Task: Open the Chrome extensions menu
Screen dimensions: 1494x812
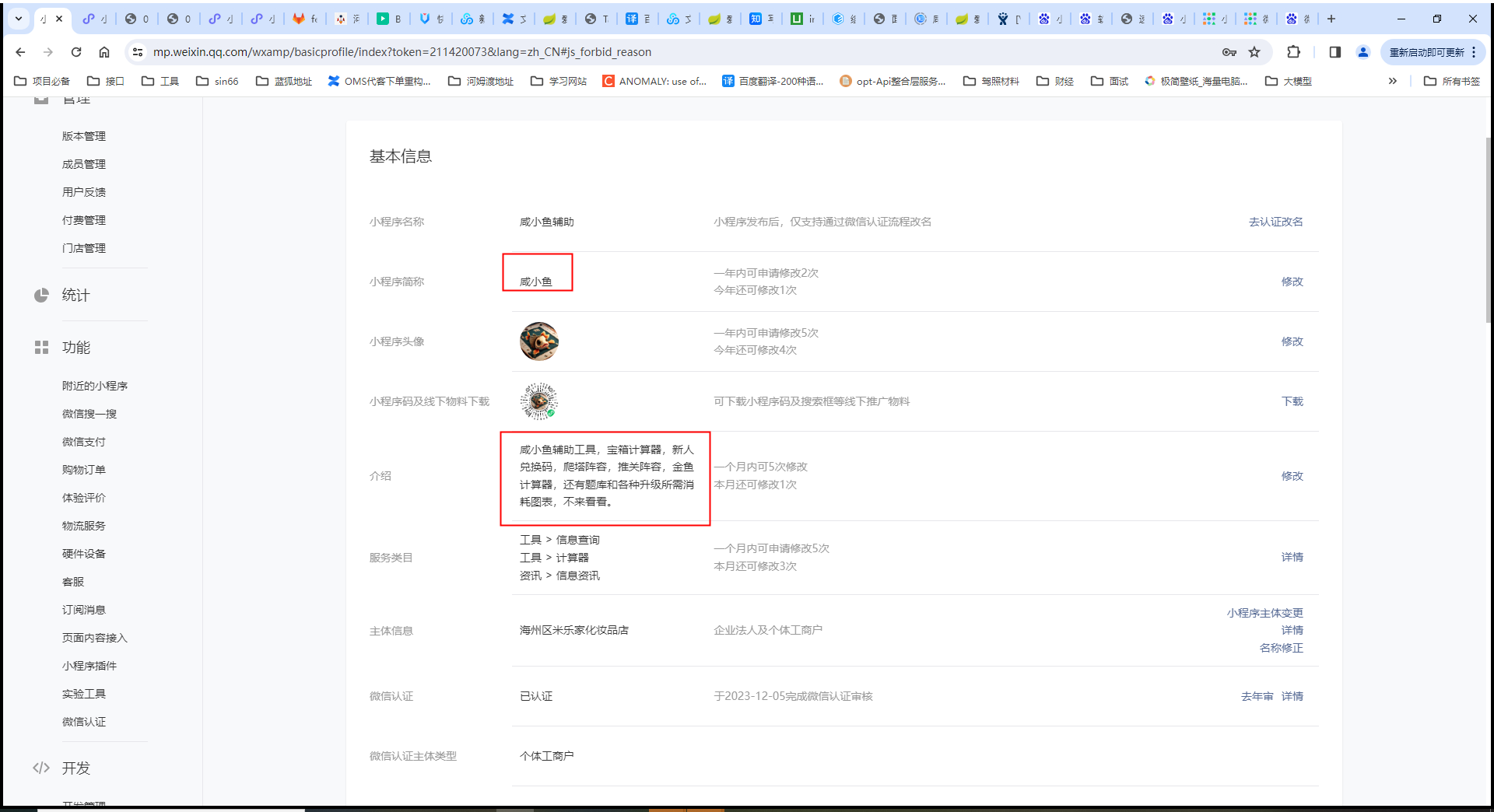Action: [1294, 52]
